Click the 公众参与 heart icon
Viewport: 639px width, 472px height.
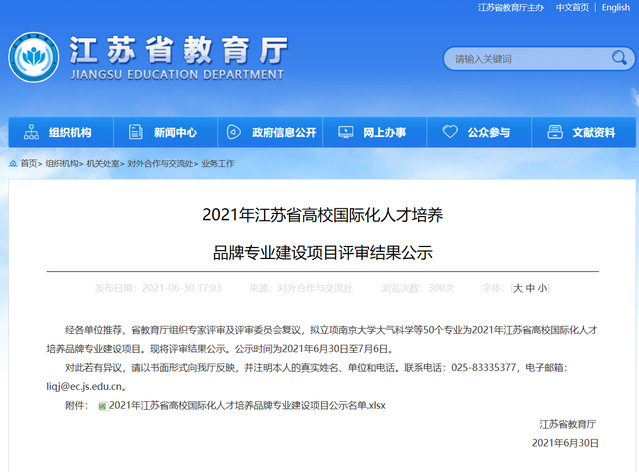coord(450,132)
